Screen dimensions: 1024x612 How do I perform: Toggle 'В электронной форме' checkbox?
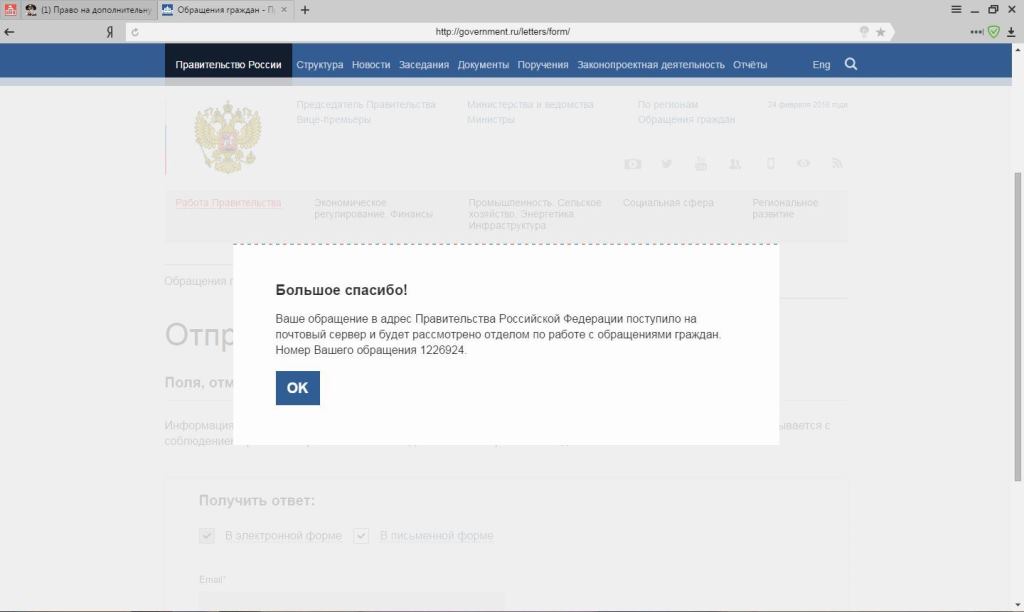(207, 536)
